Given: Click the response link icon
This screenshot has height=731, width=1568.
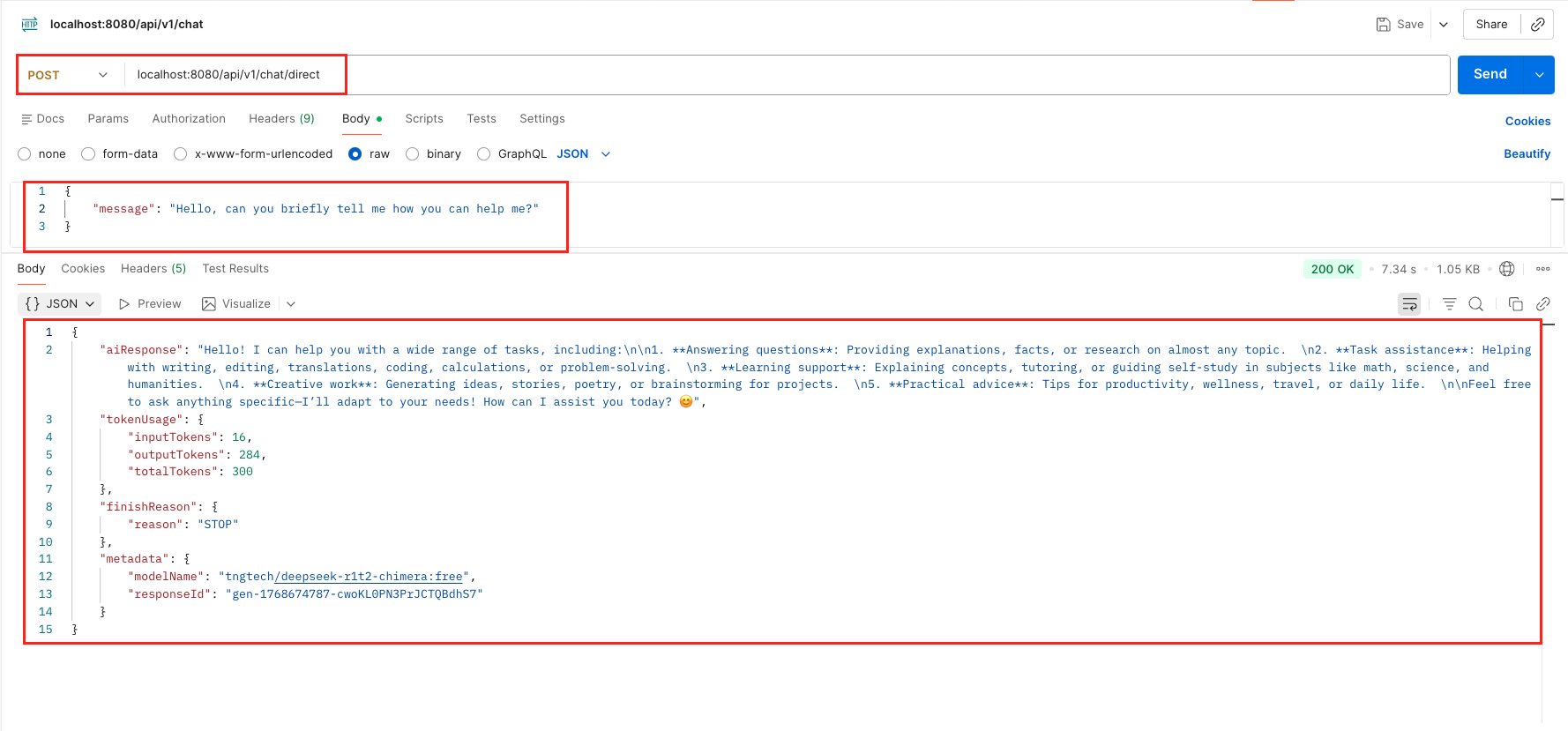Looking at the screenshot, I should pos(1542,304).
